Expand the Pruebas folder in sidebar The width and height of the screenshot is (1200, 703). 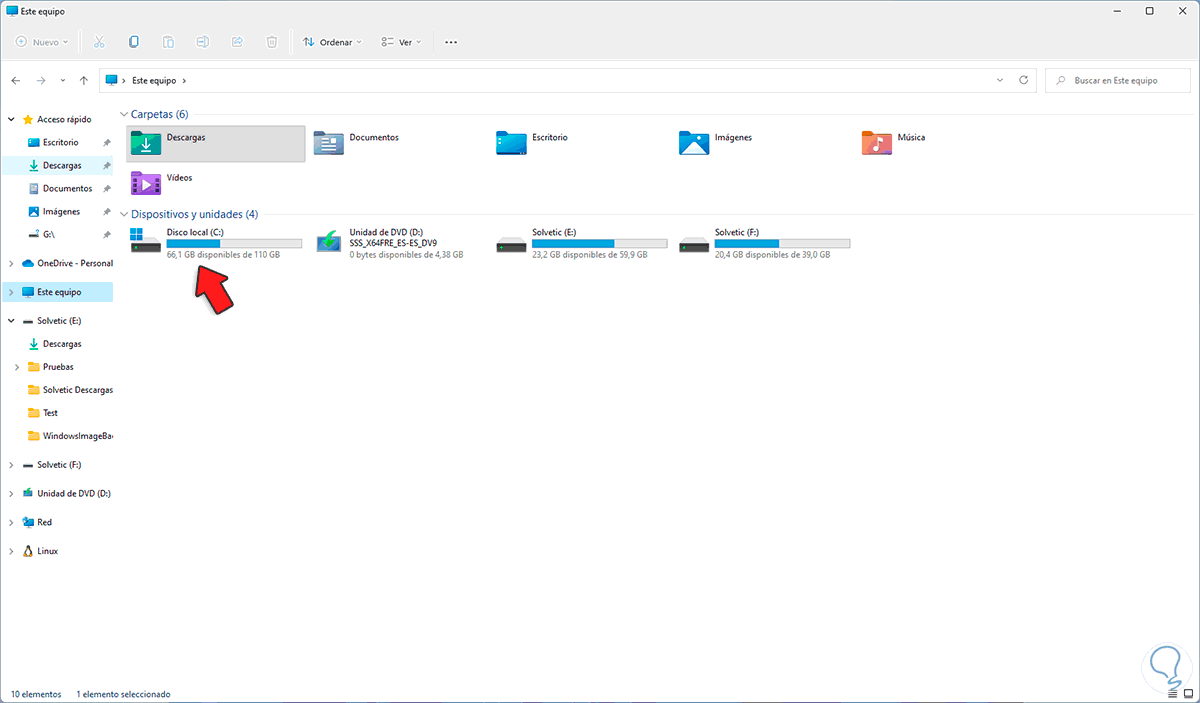[19, 367]
